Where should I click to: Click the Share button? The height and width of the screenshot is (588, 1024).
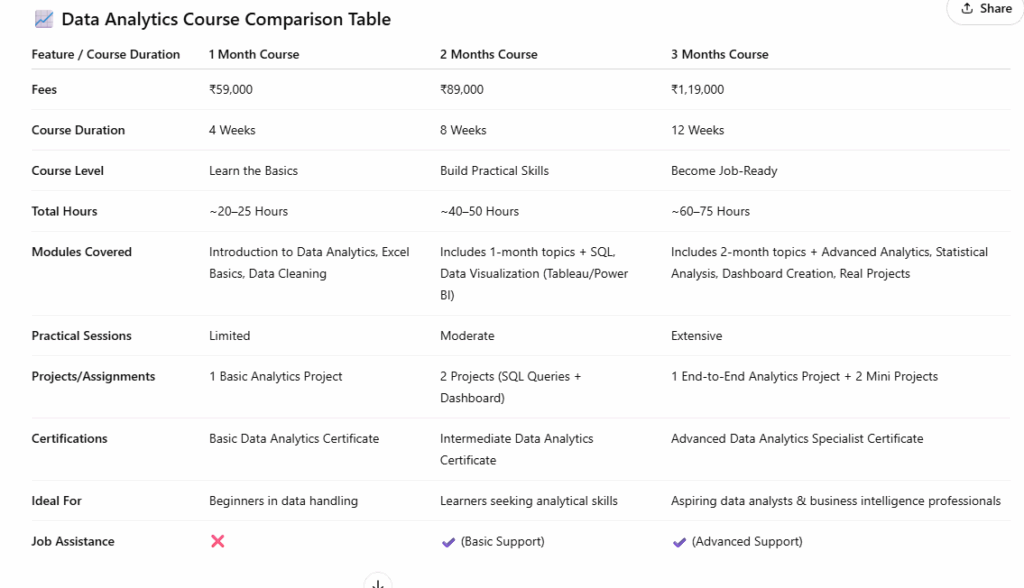point(986,9)
